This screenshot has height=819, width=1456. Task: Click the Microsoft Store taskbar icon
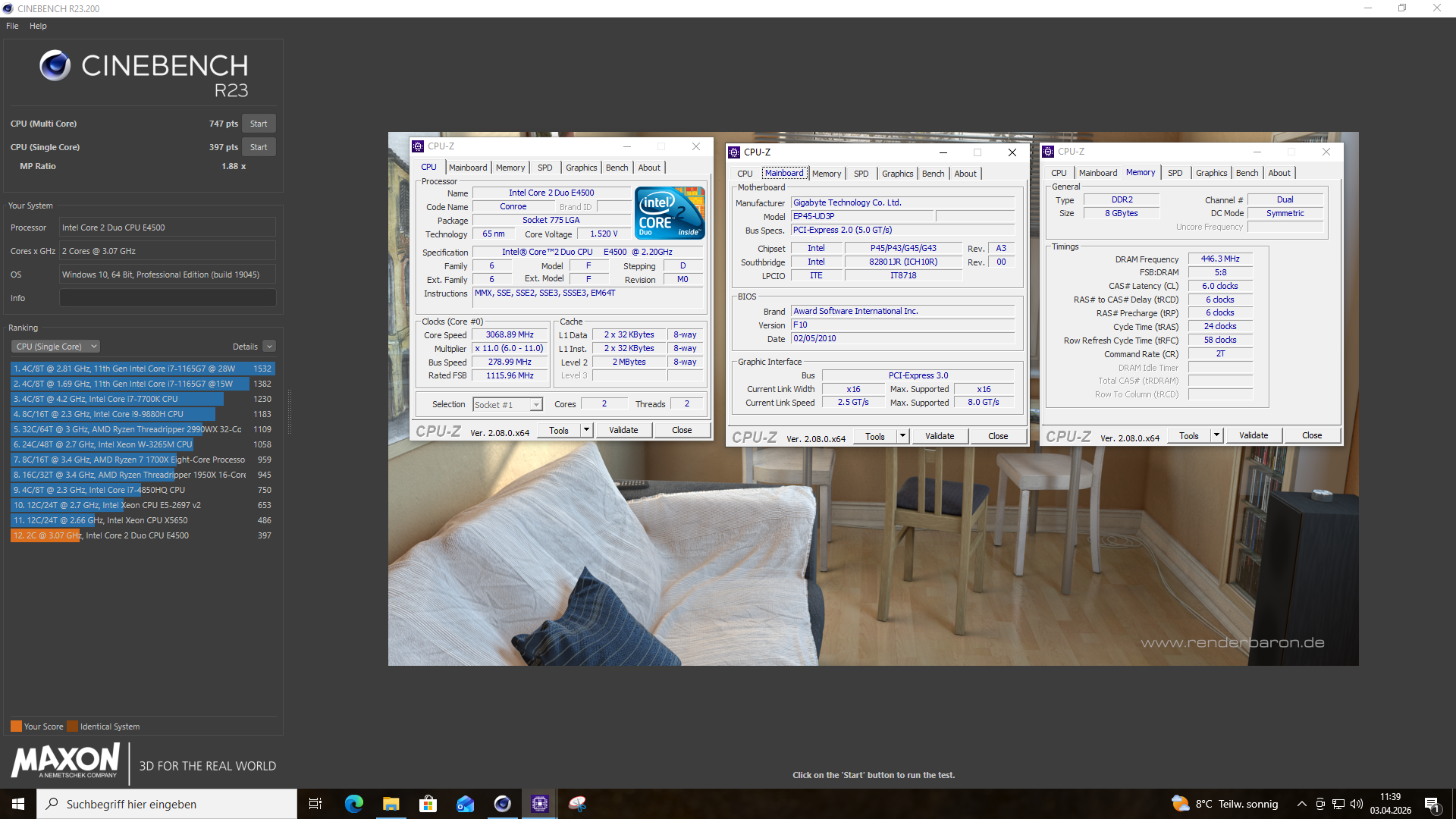click(x=428, y=804)
